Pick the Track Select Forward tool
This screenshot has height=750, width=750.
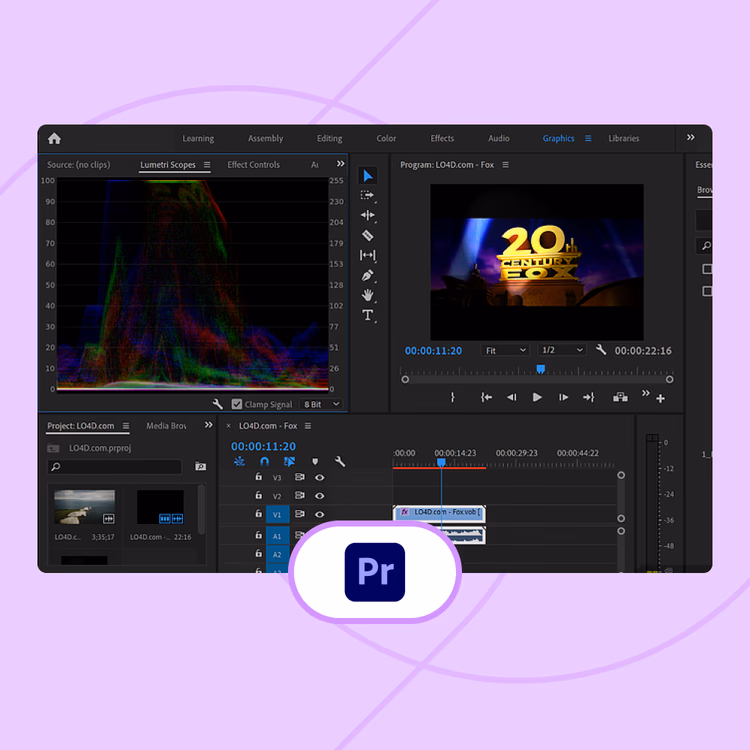point(367,195)
